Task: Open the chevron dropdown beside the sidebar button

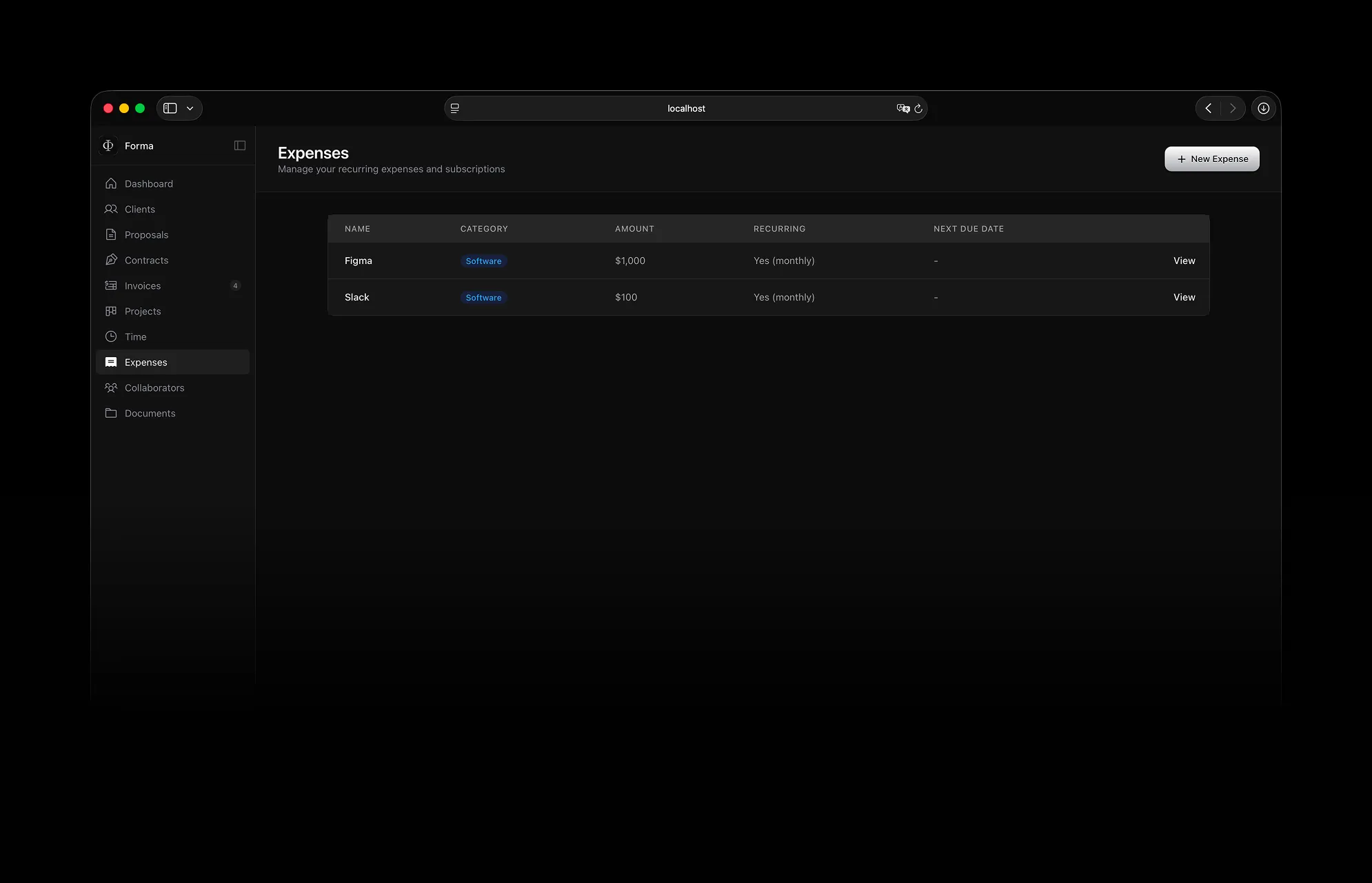Action: [190, 108]
